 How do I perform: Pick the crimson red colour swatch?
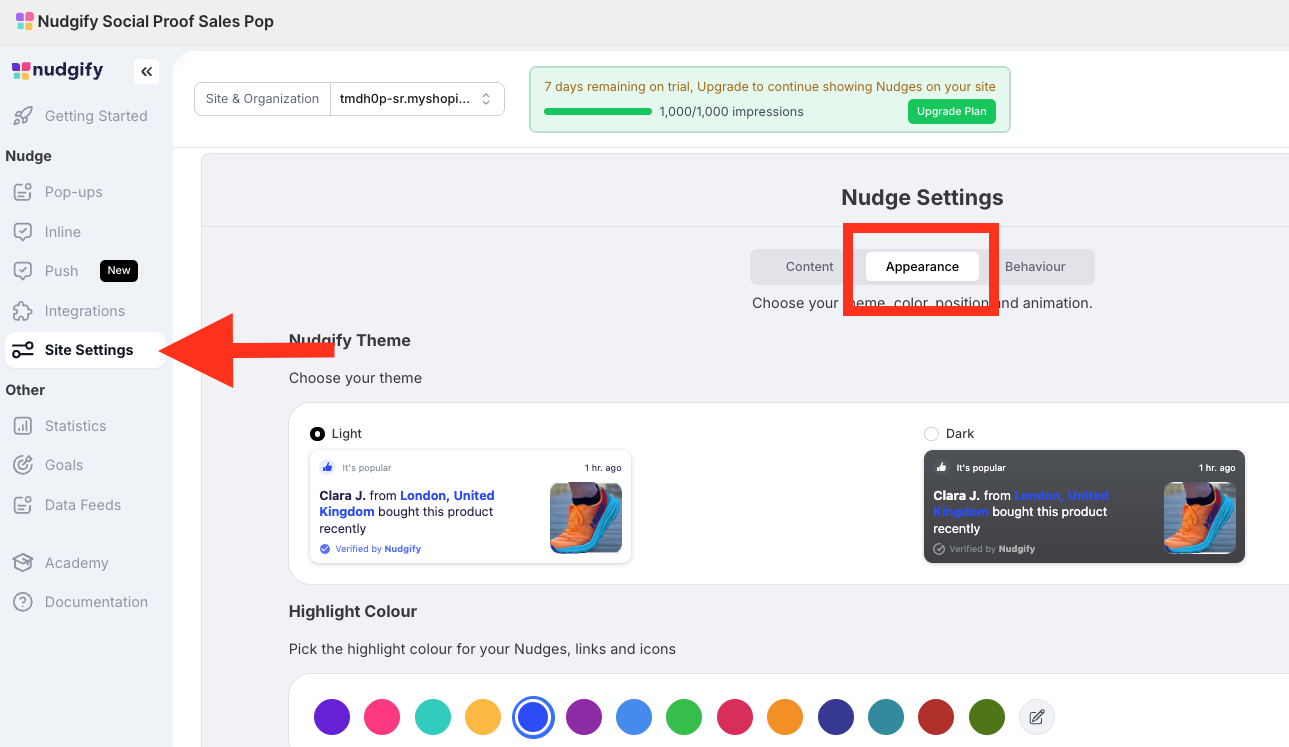735,717
